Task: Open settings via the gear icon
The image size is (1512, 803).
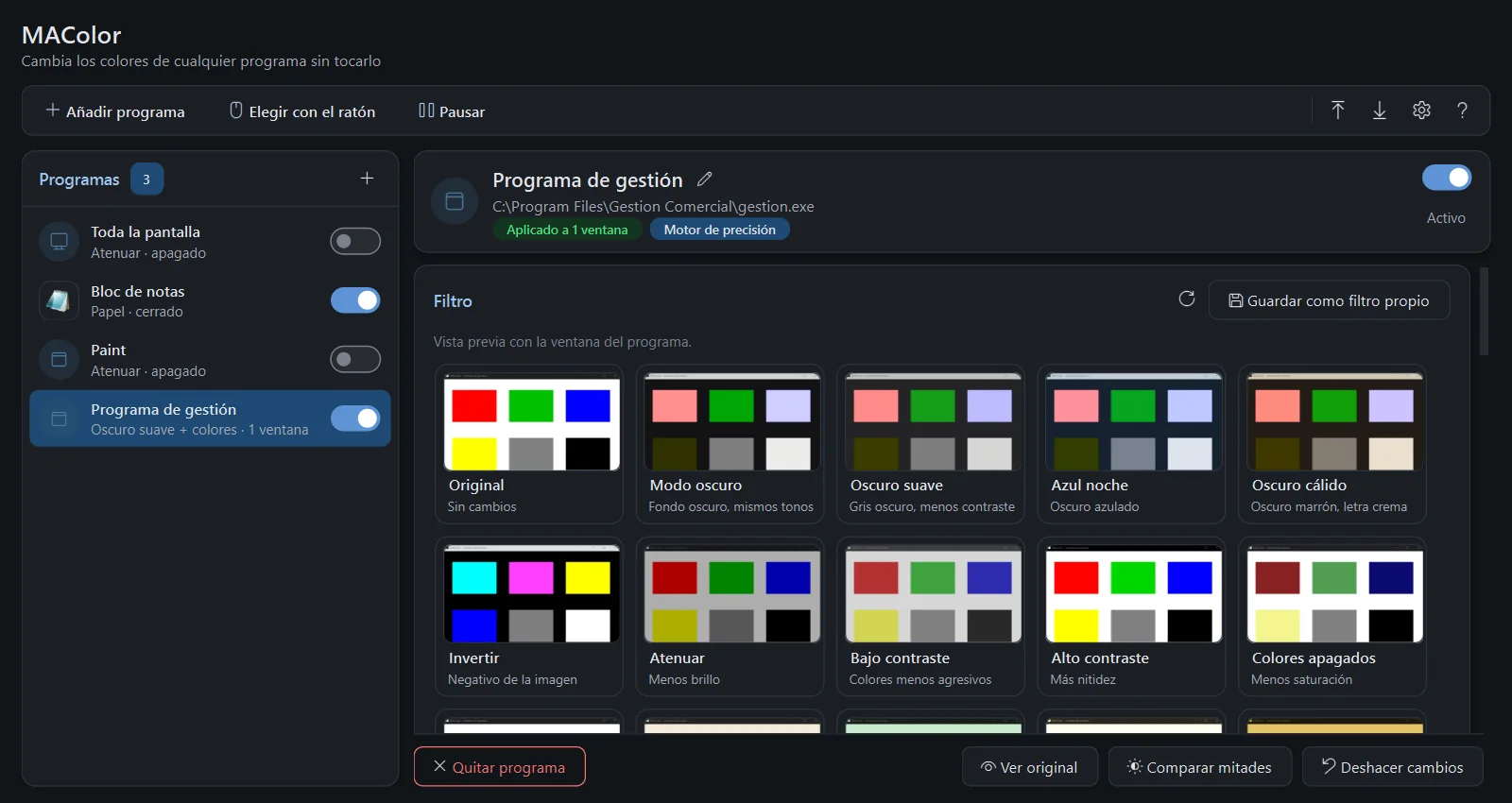Action: 1421,111
